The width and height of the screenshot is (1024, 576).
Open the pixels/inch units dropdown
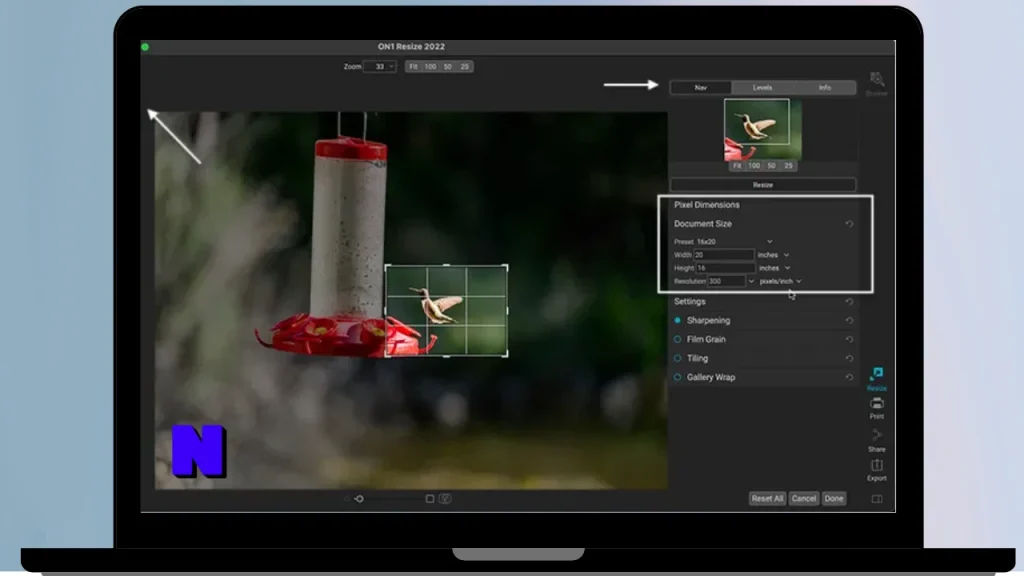(780, 281)
